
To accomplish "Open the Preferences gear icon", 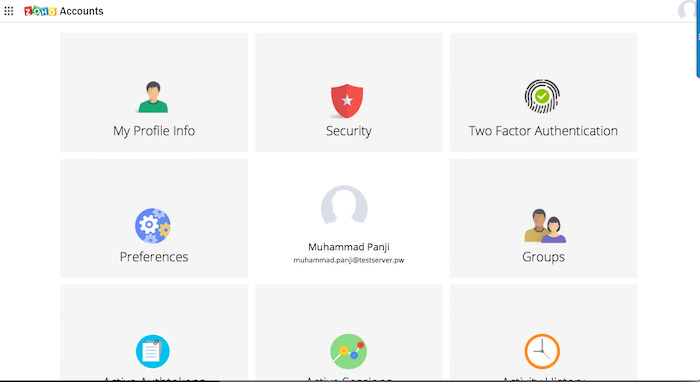I will pos(153,225).
